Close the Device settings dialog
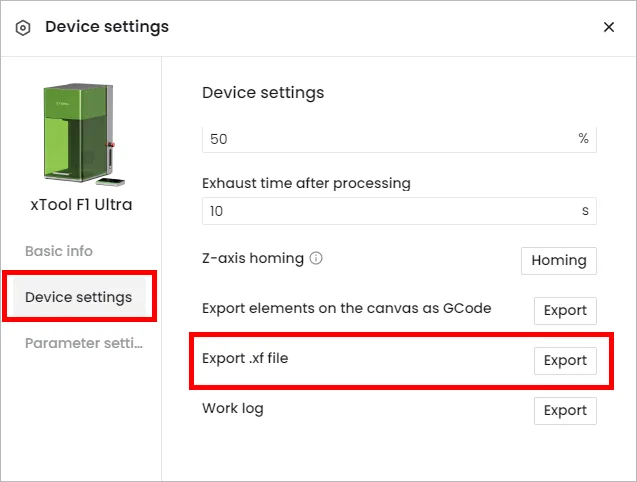The image size is (637, 482). coord(609,27)
